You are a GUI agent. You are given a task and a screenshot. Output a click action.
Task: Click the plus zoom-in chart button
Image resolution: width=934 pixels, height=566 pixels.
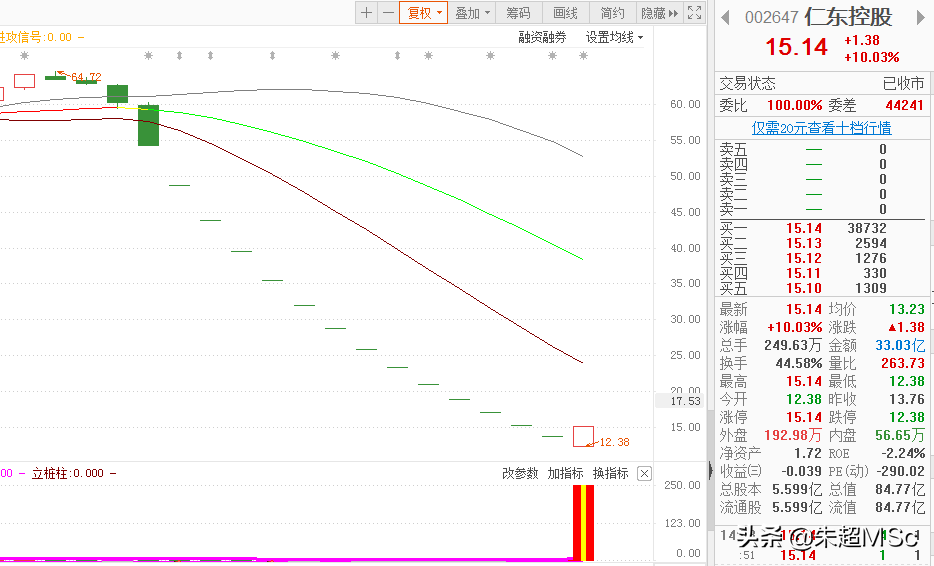tap(366, 13)
